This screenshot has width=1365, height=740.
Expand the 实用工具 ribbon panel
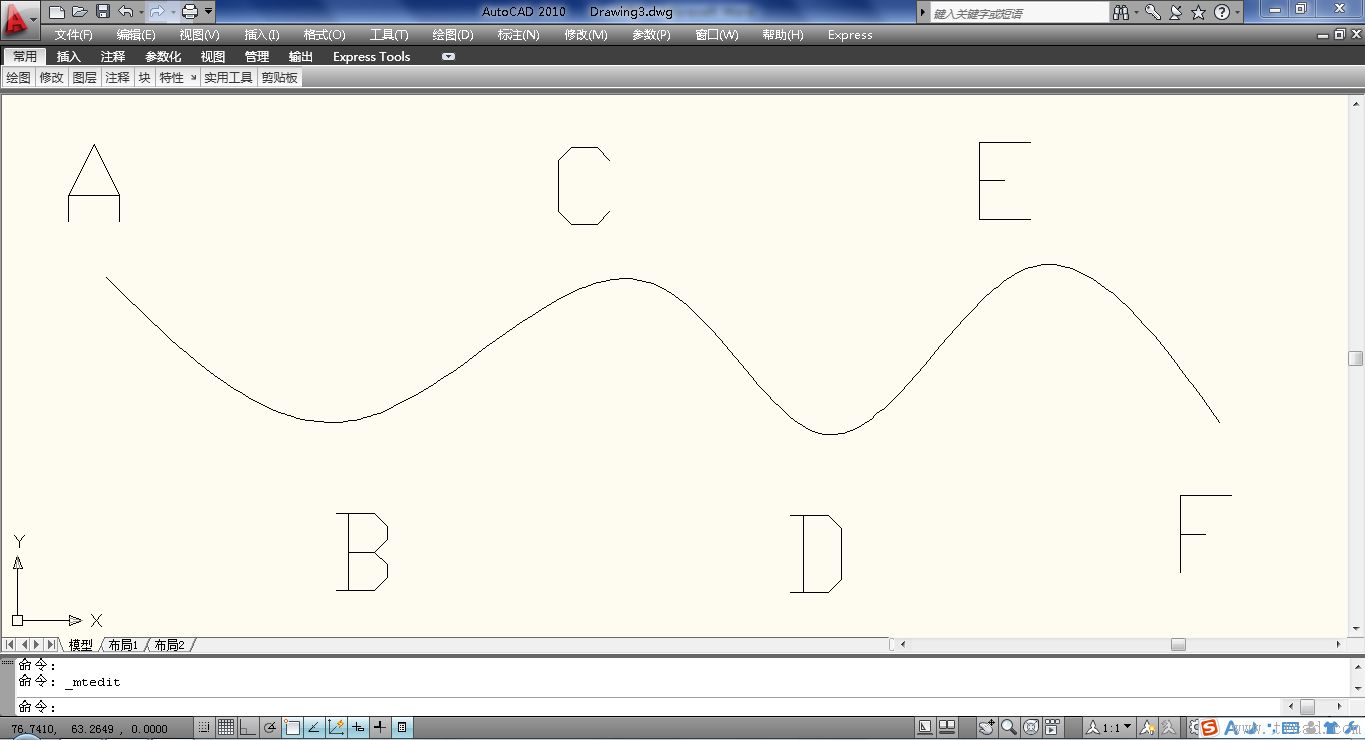[228, 78]
